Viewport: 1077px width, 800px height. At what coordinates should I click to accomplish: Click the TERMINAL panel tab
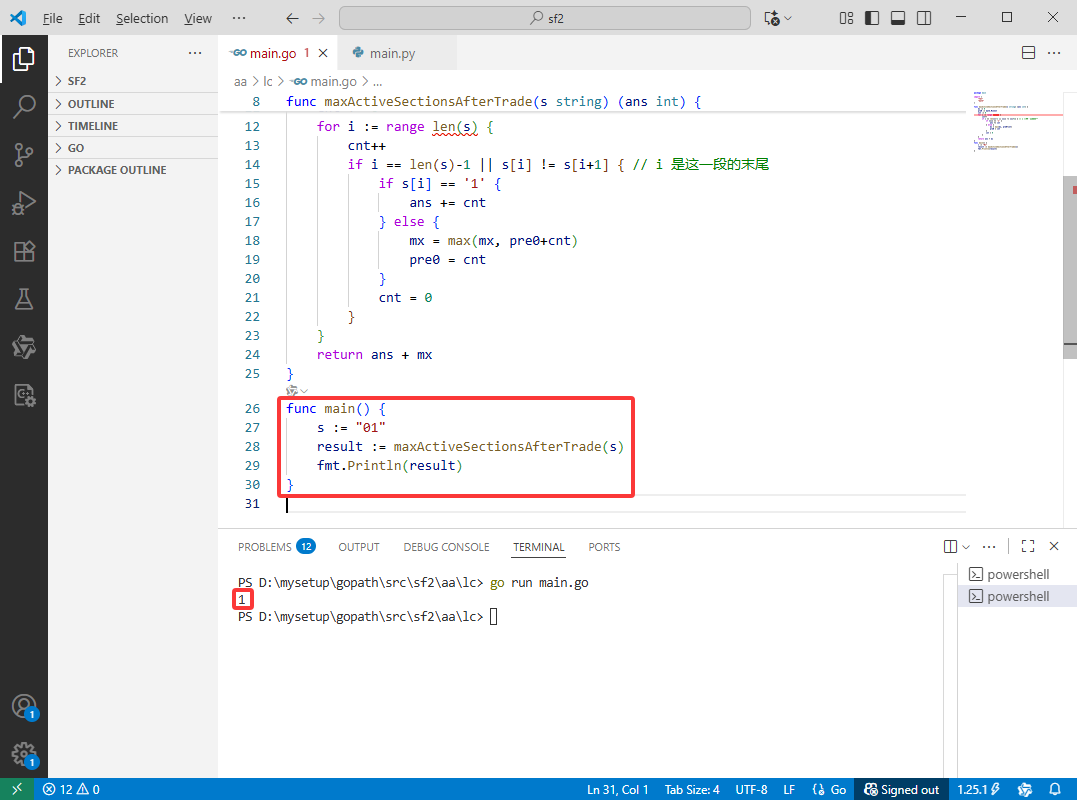coord(538,547)
